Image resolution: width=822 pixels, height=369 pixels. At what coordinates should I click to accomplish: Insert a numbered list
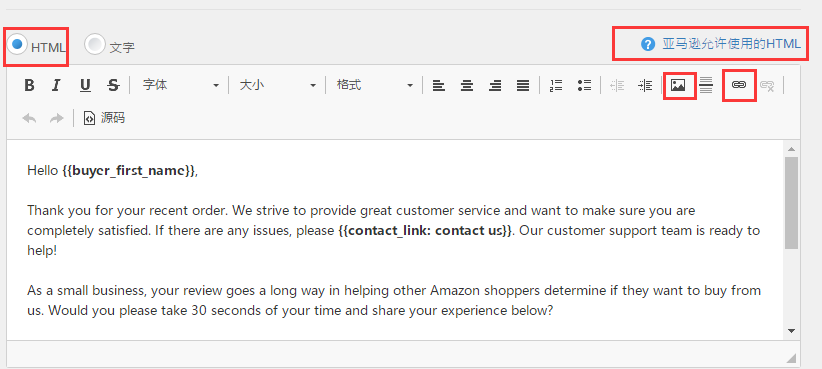coord(556,85)
